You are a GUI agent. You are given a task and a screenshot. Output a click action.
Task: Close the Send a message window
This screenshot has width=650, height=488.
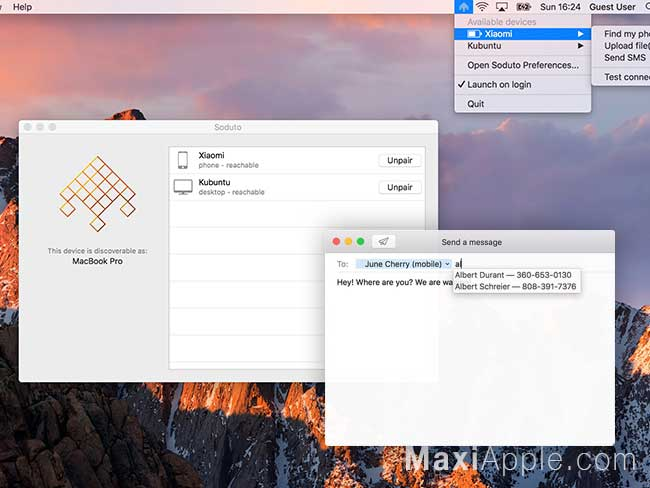point(337,242)
